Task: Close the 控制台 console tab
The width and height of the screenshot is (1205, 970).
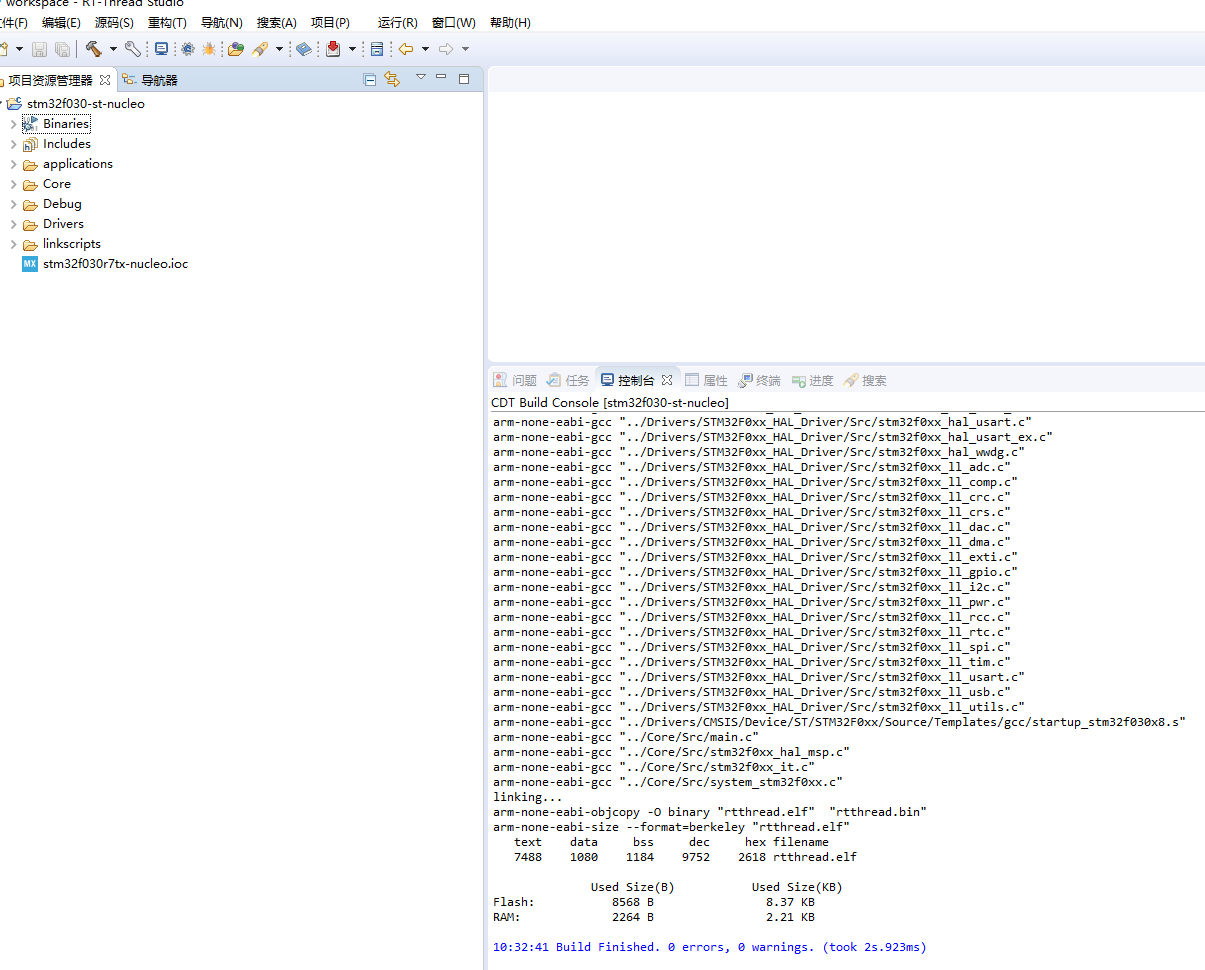Action: tap(667, 381)
